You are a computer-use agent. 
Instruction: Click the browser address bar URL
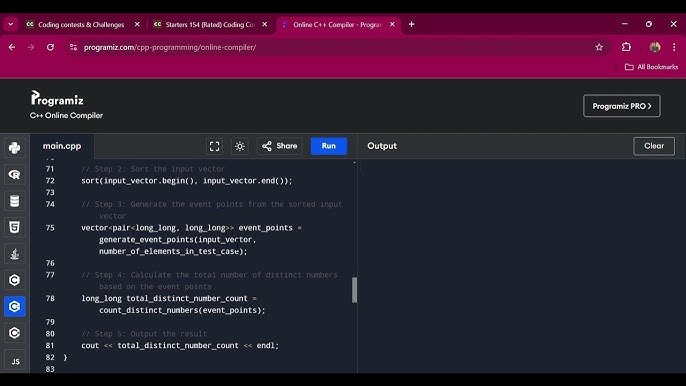170,47
